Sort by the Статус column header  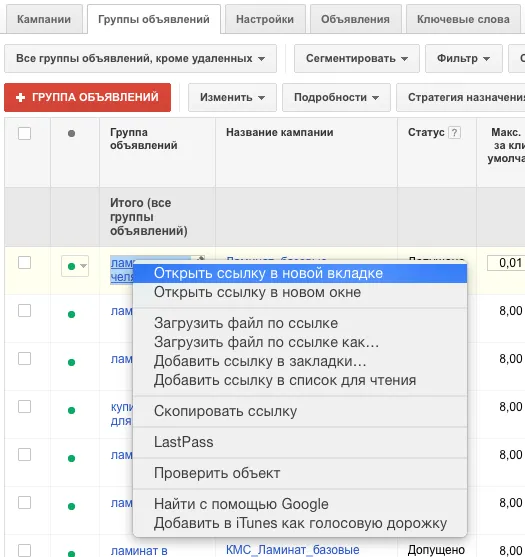click(x=426, y=133)
